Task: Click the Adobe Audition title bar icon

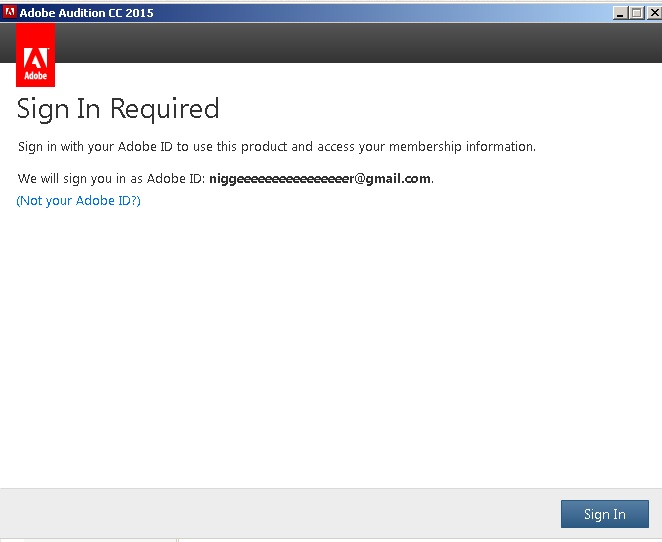Action: [x=9, y=12]
